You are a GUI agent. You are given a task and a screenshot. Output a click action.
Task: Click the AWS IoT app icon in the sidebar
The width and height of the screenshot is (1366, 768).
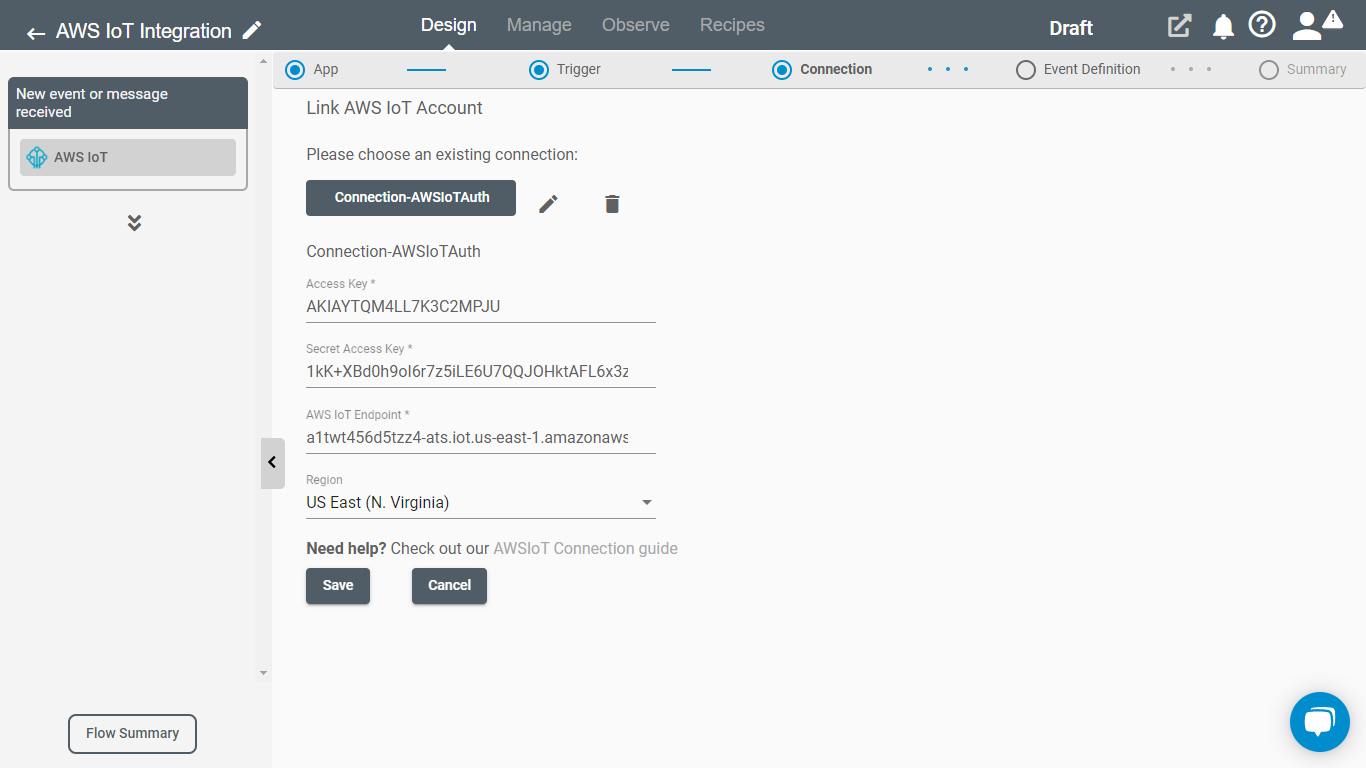37,157
